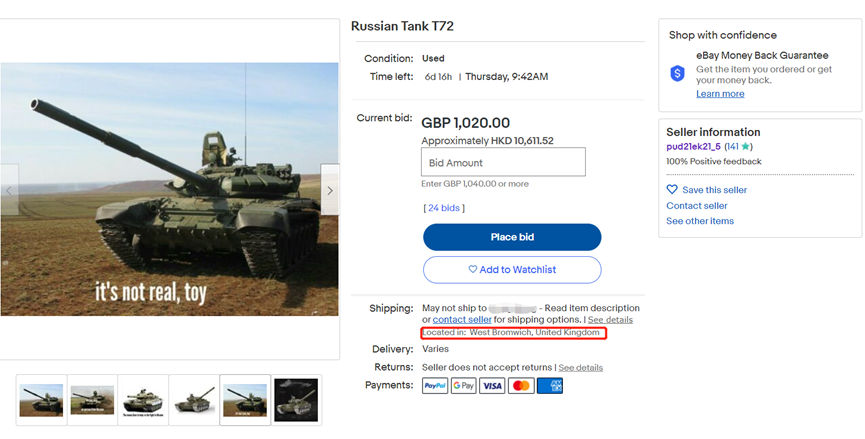Click the seller feedback star icon

(747, 147)
